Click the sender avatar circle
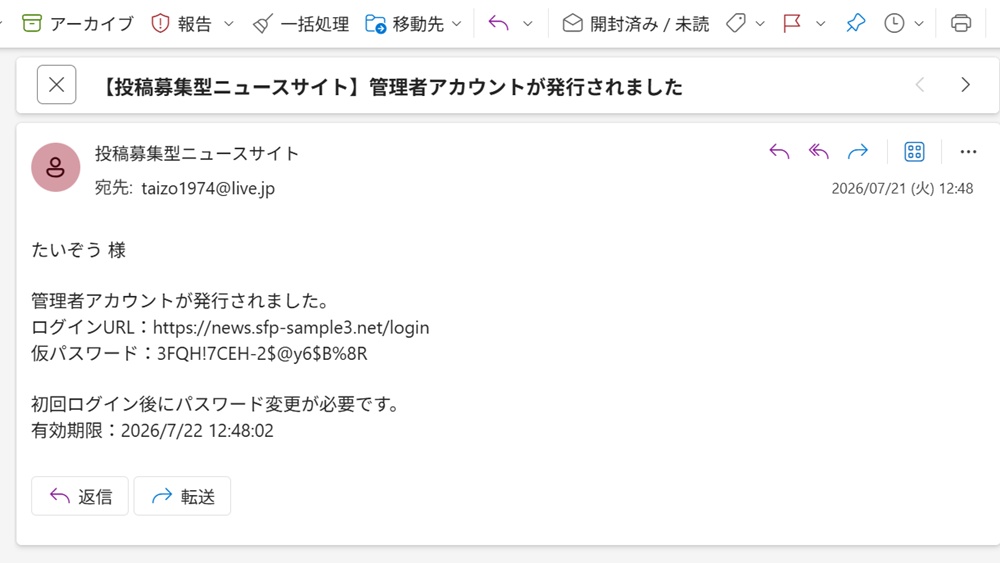1000x563 pixels. [x=55, y=167]
